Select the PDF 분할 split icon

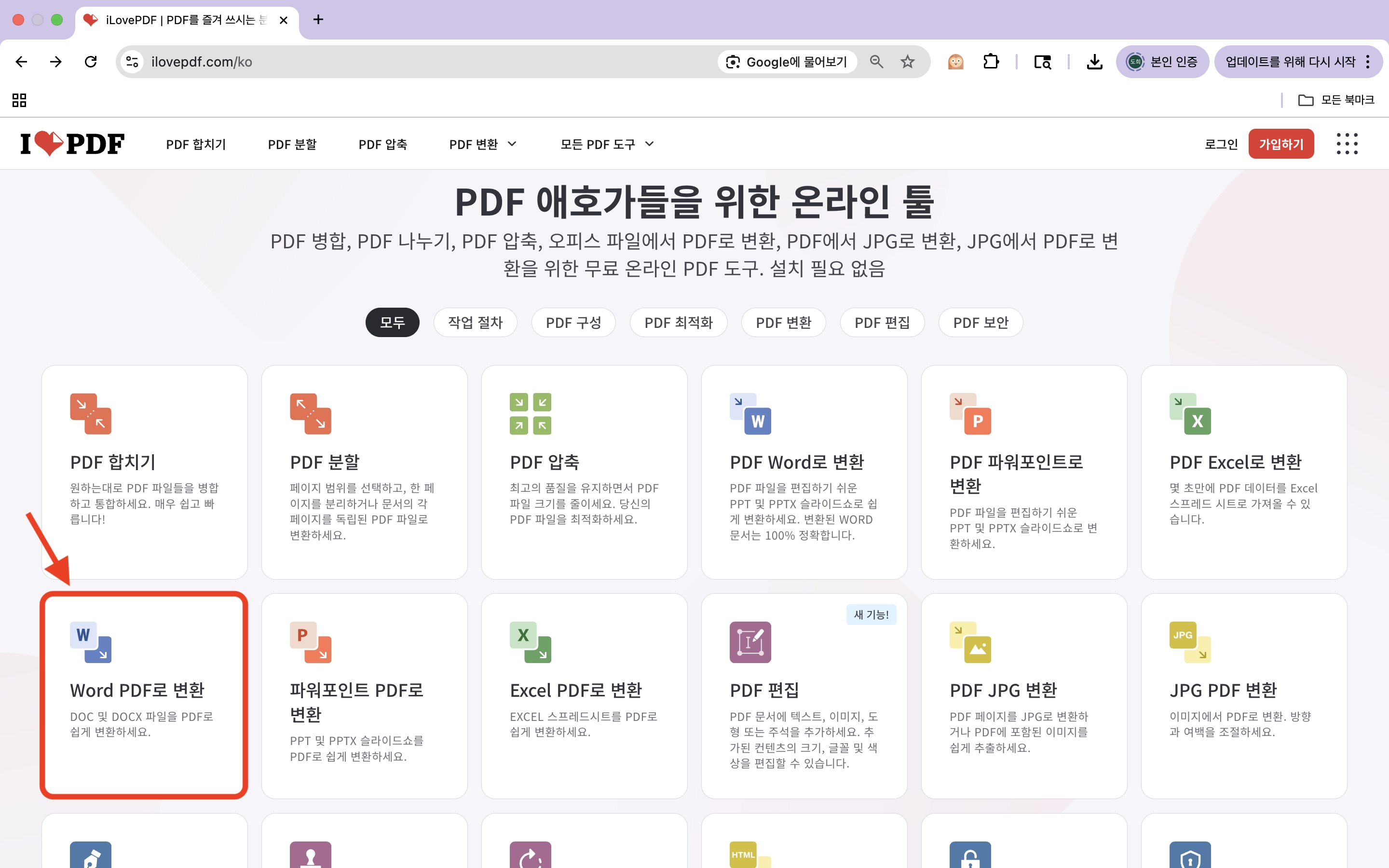[310, 413]
